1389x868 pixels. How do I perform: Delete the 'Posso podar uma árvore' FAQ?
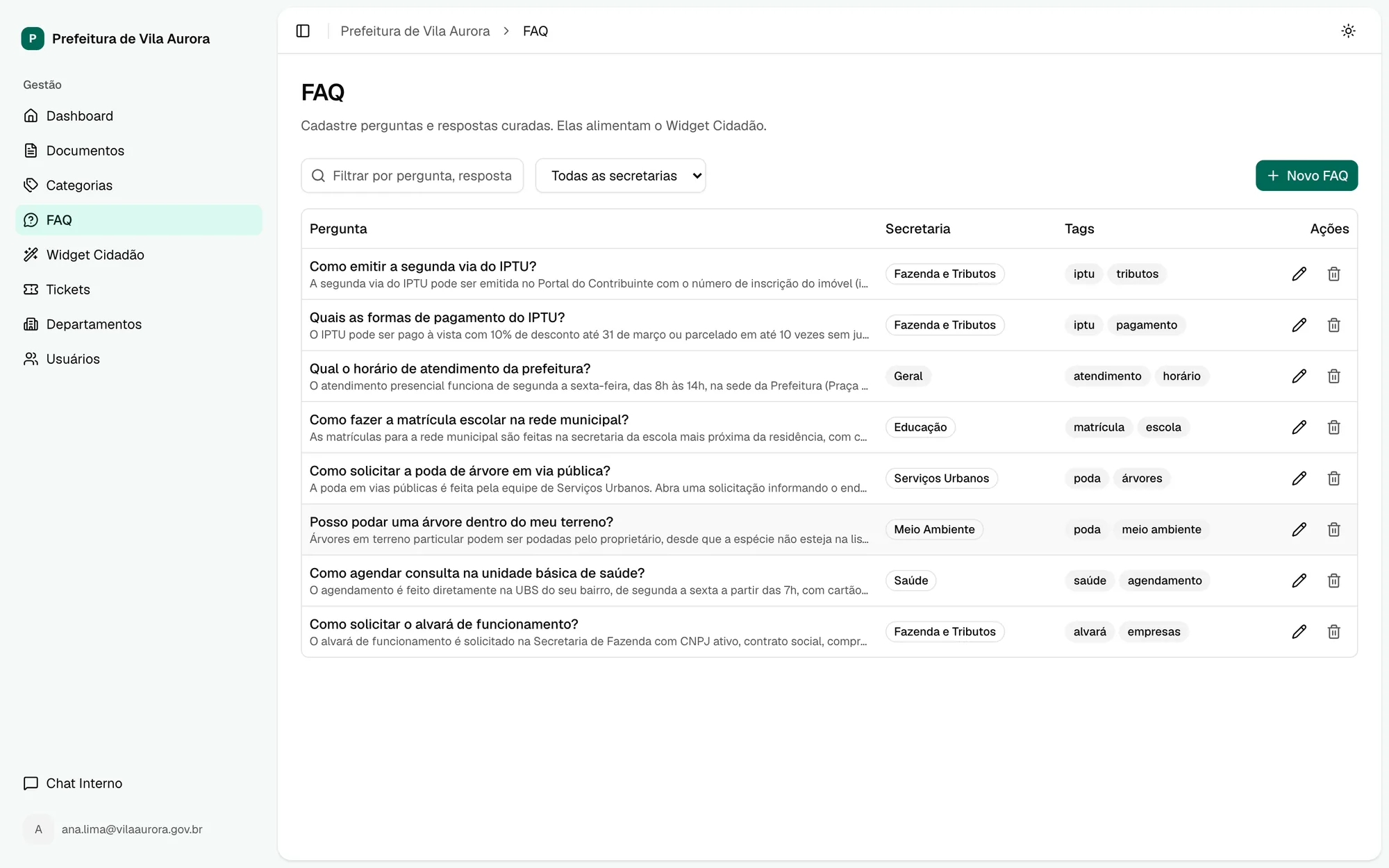[1333, 529]
